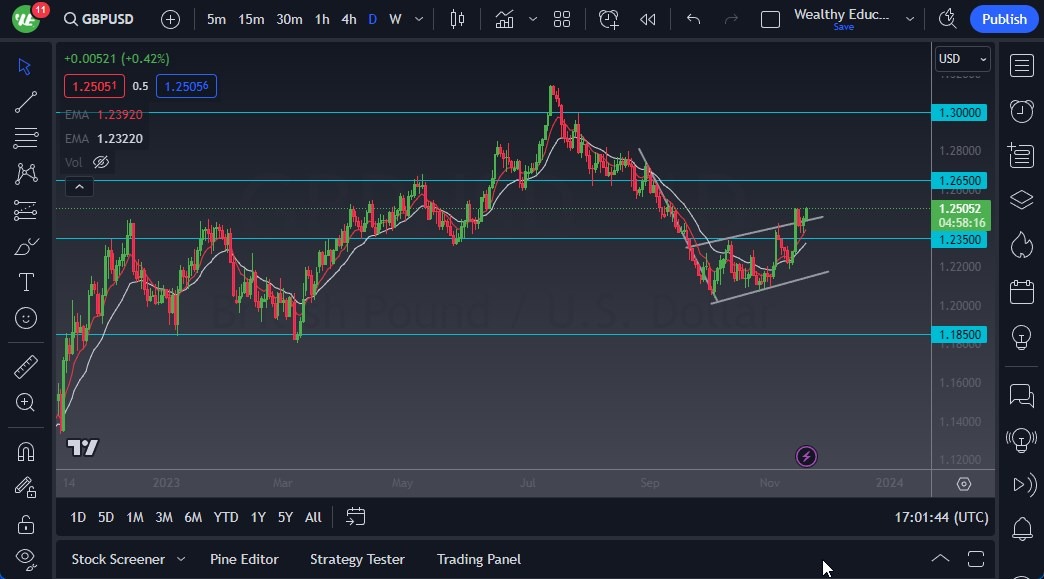The image size is (1044, 579).
Task: Click the Publish button
Action: click(1003, 18)
